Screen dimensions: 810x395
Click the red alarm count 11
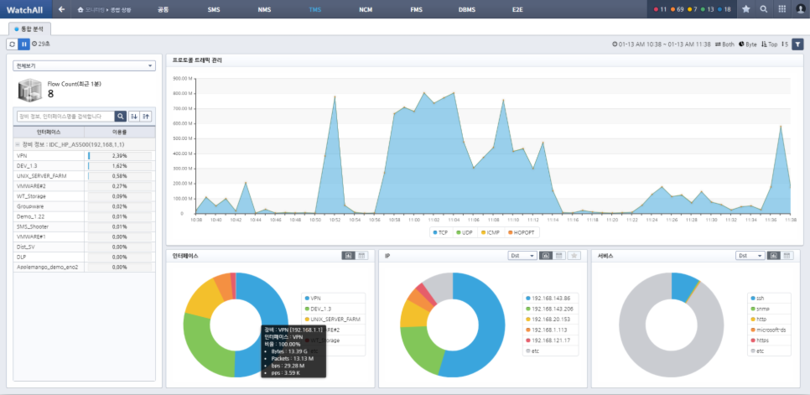660,9
